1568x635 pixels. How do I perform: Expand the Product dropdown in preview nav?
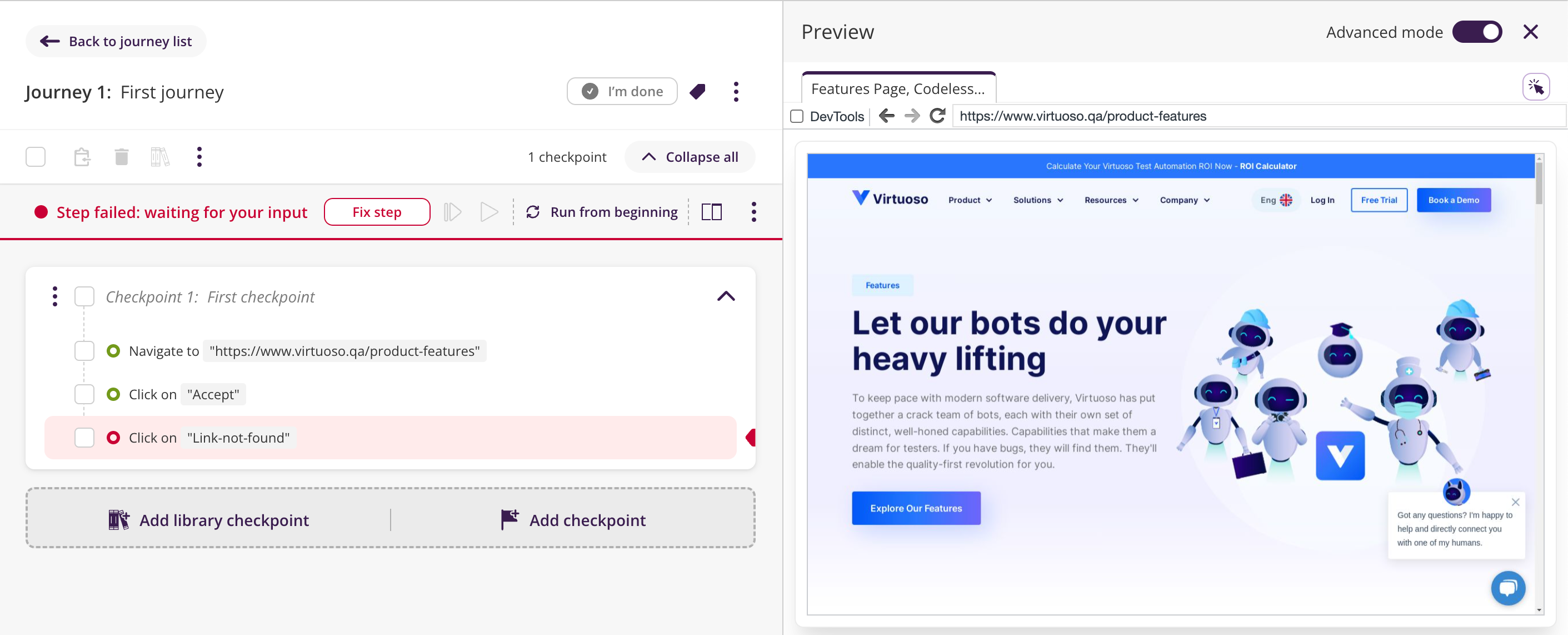coord(968,200)
